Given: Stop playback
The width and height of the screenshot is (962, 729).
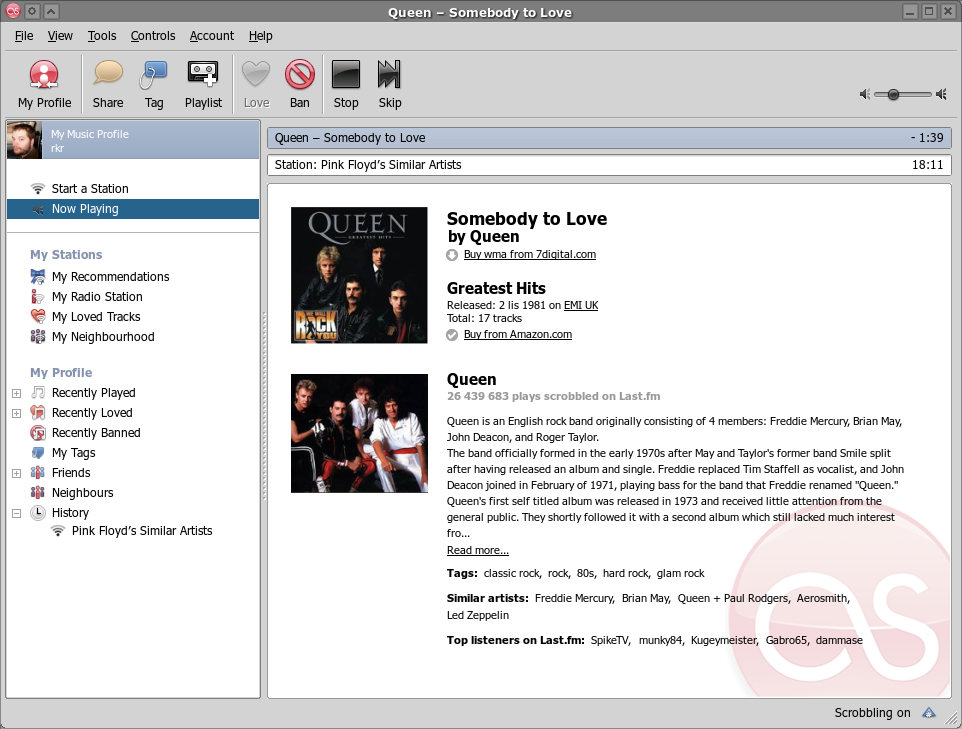Looking at the screenshot, I should click(345, 85).
